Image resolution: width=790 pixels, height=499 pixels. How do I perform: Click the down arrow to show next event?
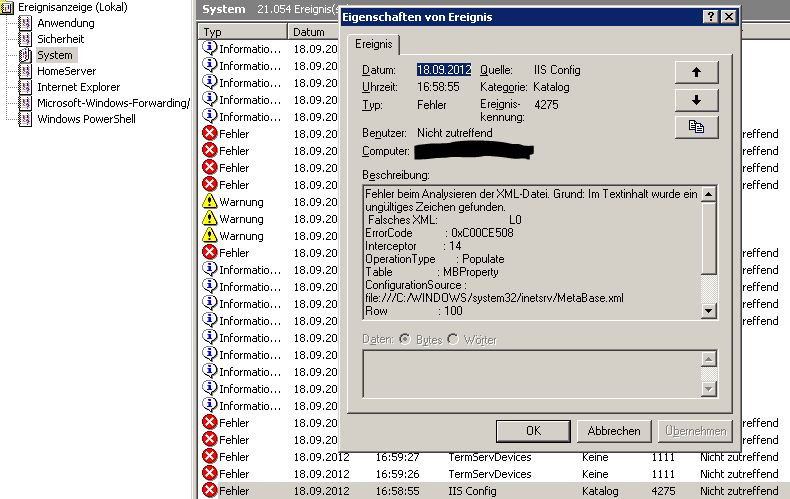click(697, 99)
